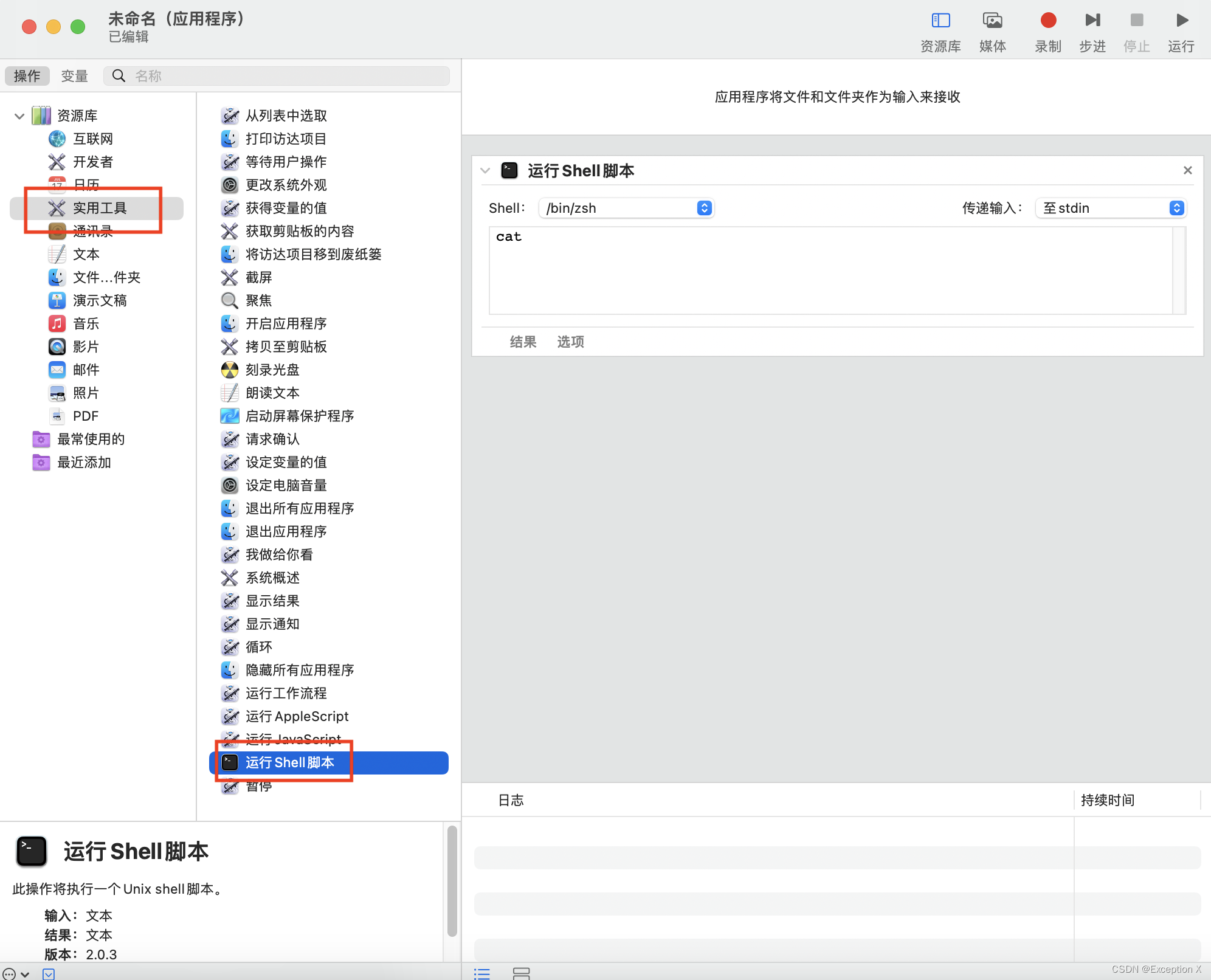Viewport: 1211px width, 980px height.
Task: Switch to variables split view icon
Action: pyautogui.click(x=521, y=973)
